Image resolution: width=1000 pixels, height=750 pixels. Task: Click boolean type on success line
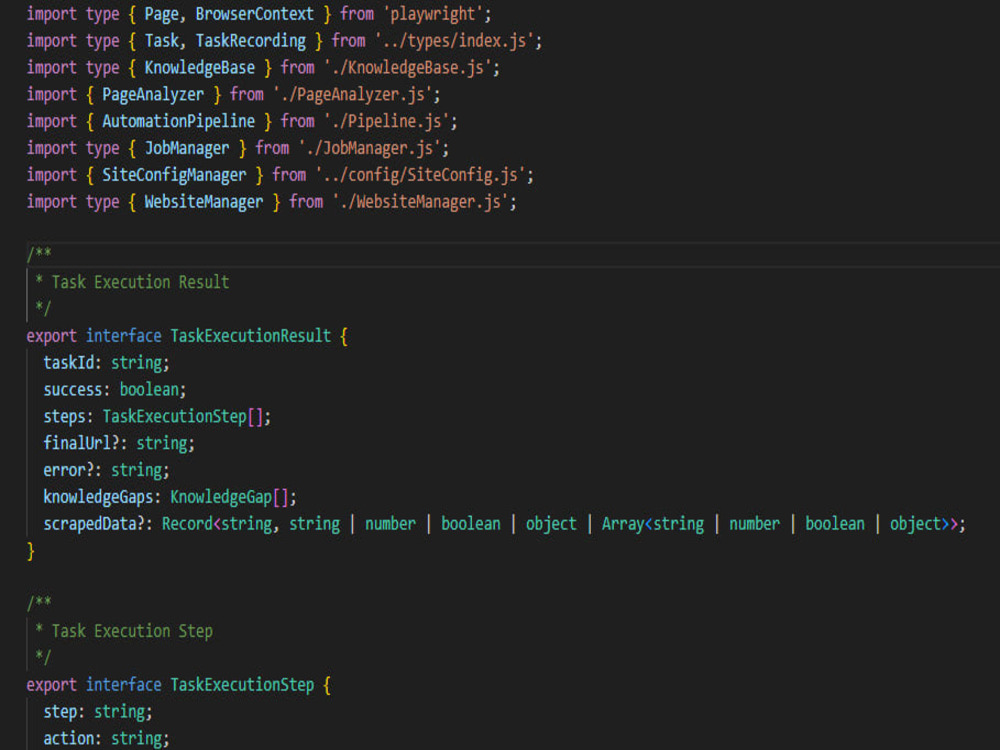(x=149, y=389)
